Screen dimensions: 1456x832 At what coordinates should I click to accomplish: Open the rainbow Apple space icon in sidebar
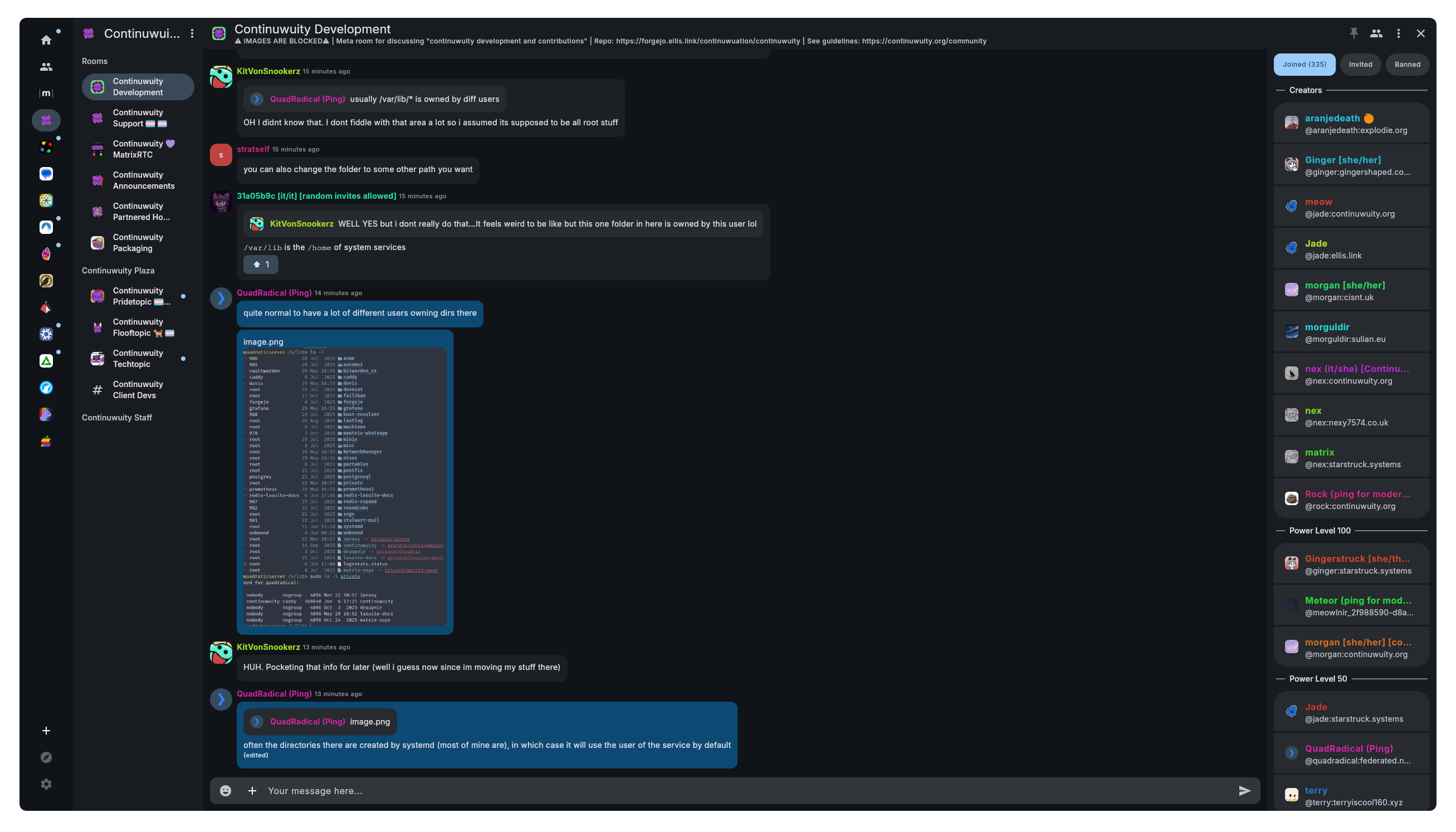tap(46, 441)
